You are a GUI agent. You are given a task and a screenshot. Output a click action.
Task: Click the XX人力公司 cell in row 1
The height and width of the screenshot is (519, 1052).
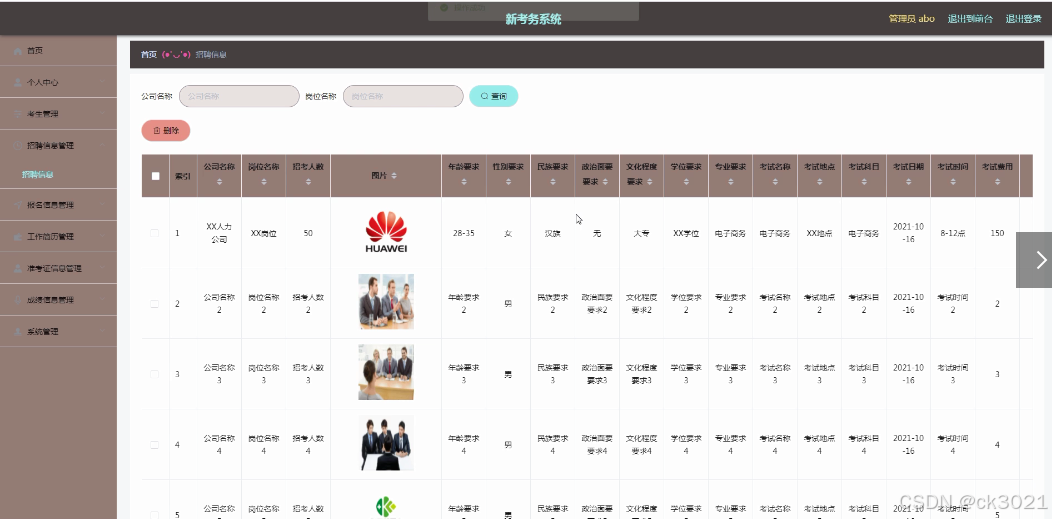point(219,233)
